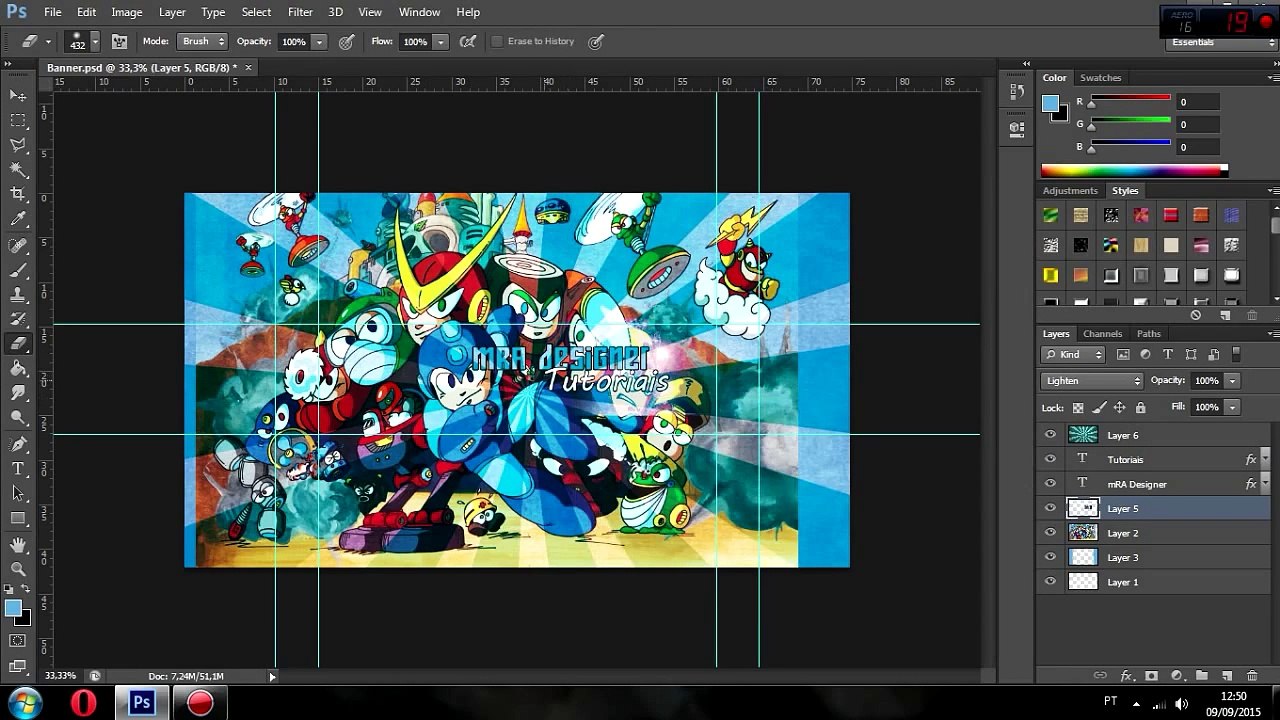Open the Filter menu
The height and width of the screenshot is (720, 1280).
click(x=300, y=12)
